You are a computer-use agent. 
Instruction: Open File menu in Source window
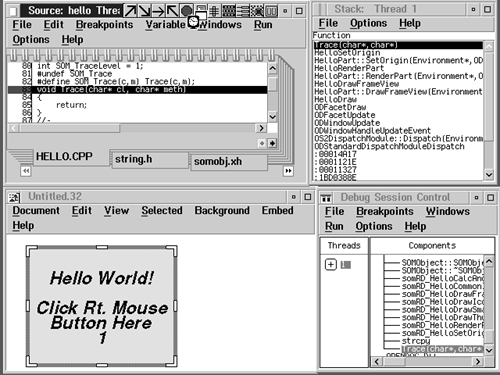click(x=22, y=25)
